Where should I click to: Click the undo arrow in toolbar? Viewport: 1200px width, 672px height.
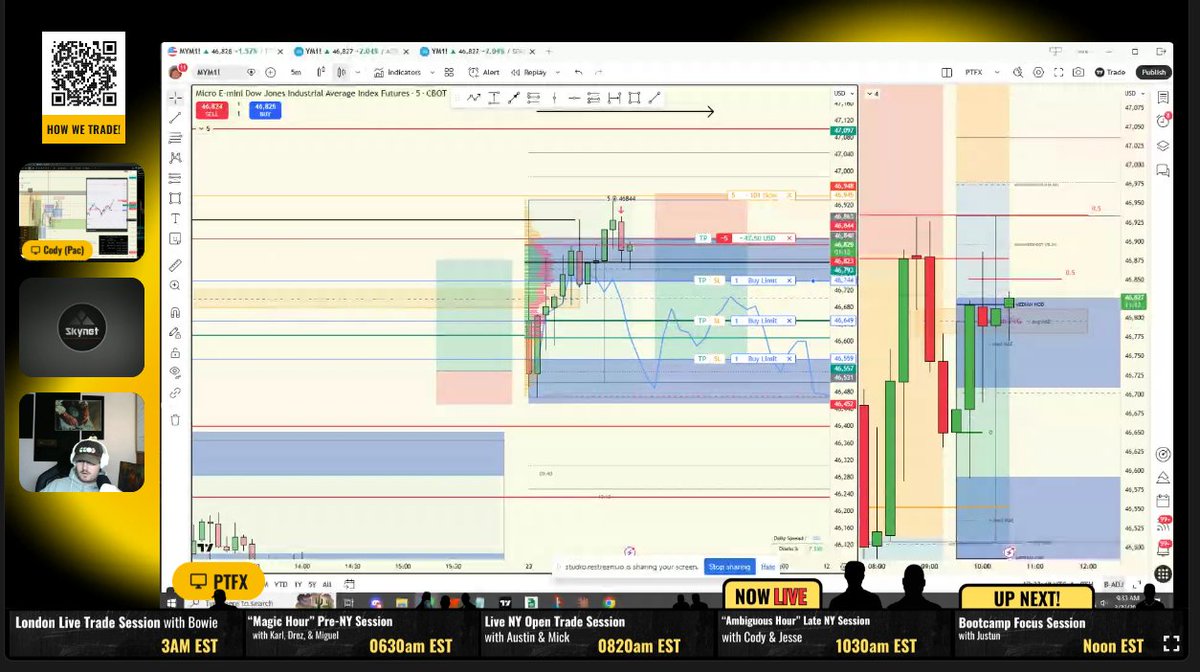point(579,72)
